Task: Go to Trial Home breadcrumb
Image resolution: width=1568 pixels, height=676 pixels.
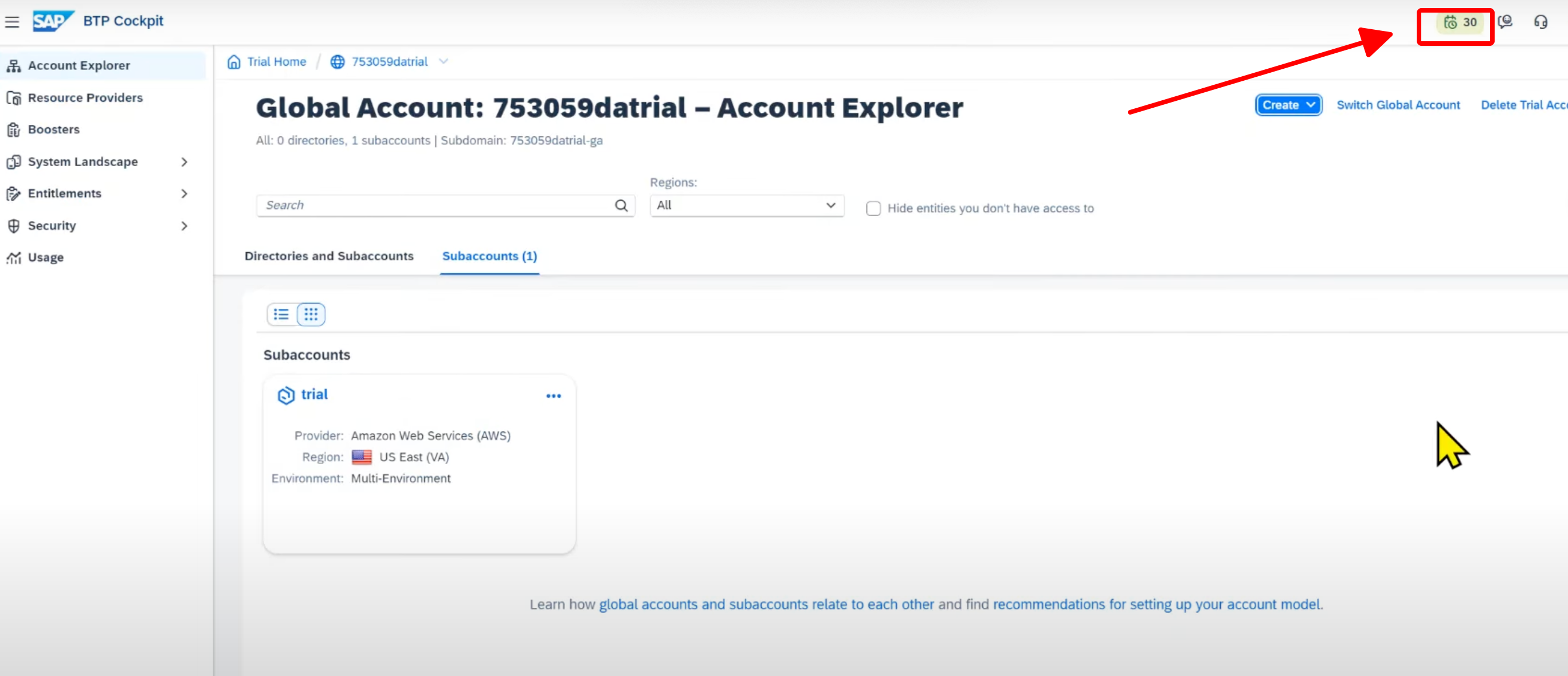Action: click(x=276, y=61)
